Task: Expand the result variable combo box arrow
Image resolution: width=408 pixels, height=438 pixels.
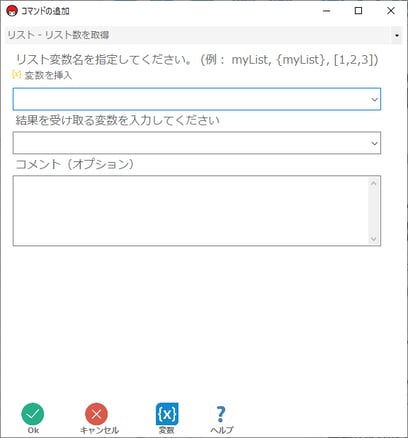Action: point(374,143)
